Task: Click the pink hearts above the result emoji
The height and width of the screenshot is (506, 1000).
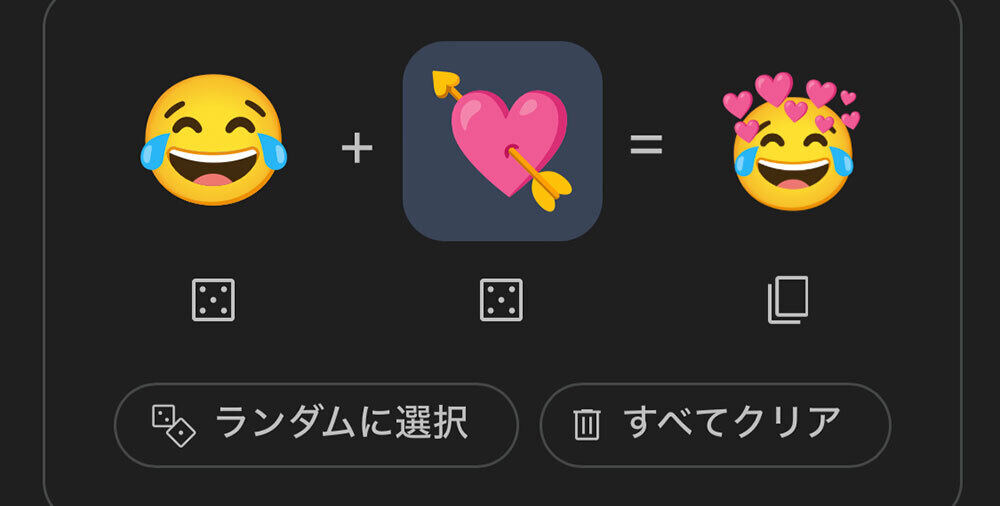Action: pos(791,103)
